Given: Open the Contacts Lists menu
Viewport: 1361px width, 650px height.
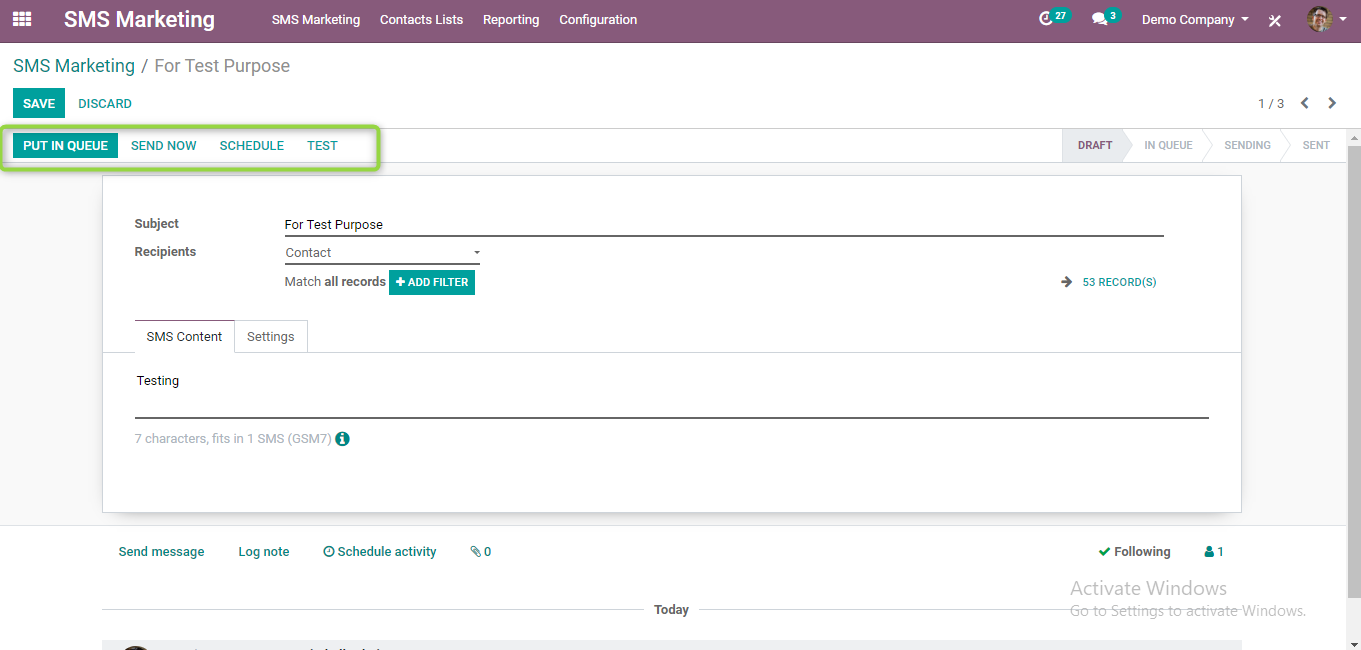Looking at the screenshot, I should point(421,19).
